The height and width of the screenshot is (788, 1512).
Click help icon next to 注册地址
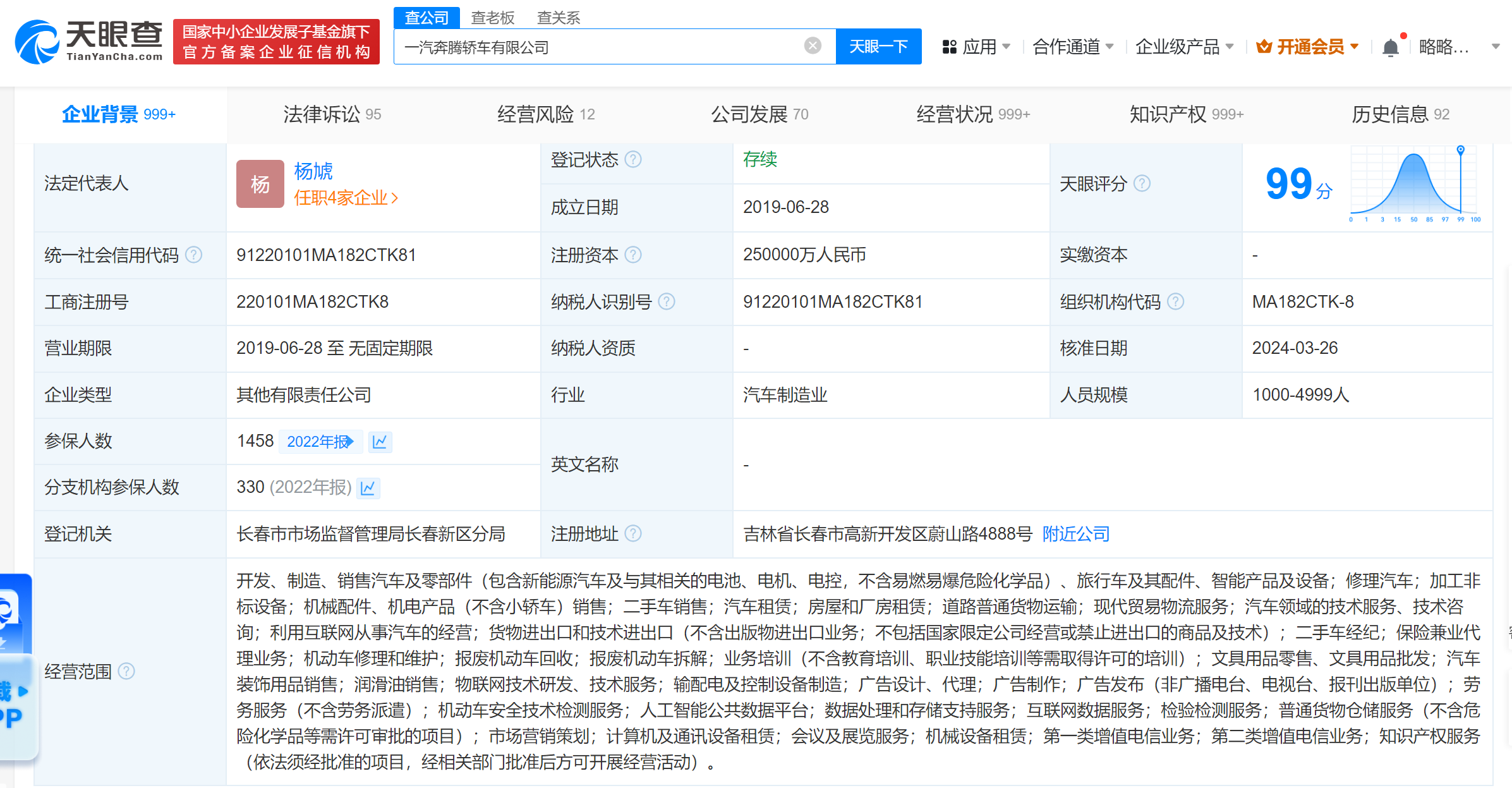pyautogui.click(x=633, y=534)
